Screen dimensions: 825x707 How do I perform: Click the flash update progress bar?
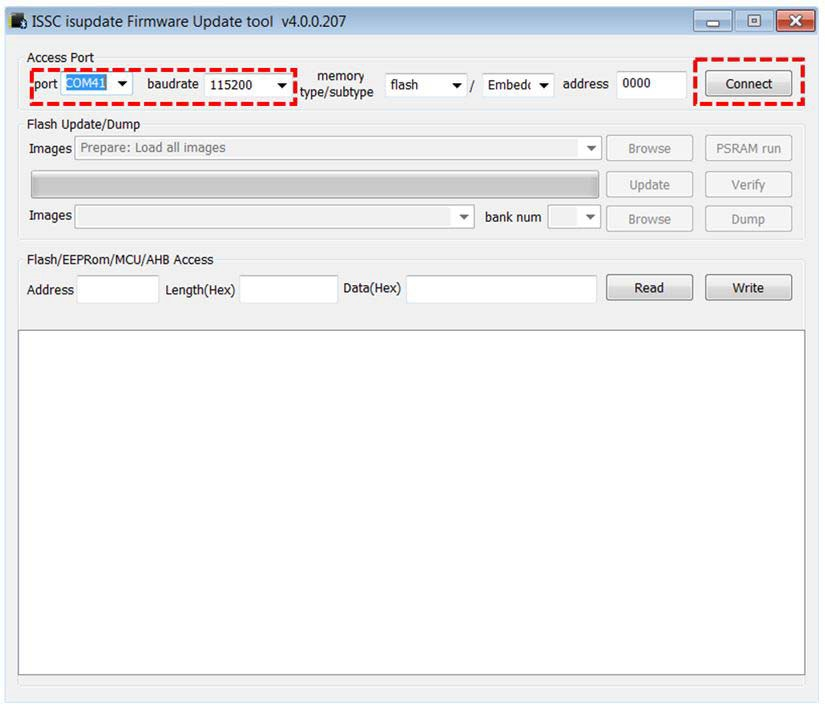pos(315,185)
